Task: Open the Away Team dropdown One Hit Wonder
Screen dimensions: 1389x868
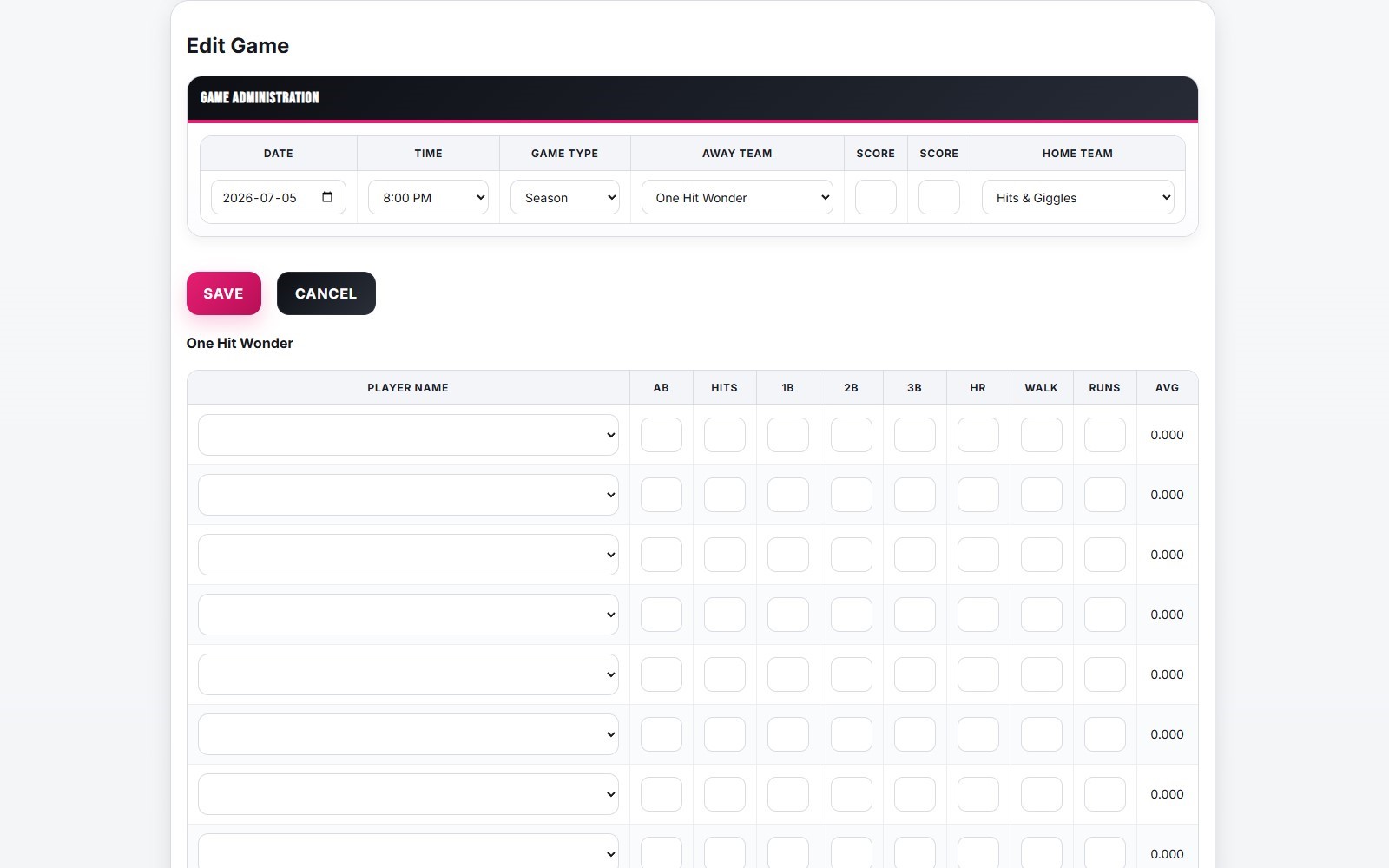Action: point(737,197)
